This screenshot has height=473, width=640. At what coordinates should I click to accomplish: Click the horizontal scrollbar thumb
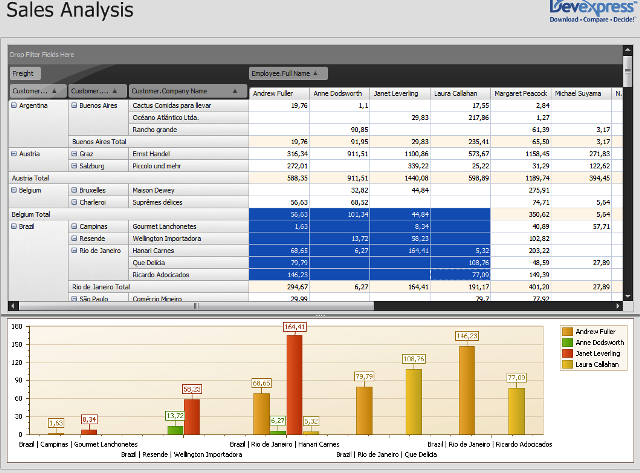[x=196, y=306]
